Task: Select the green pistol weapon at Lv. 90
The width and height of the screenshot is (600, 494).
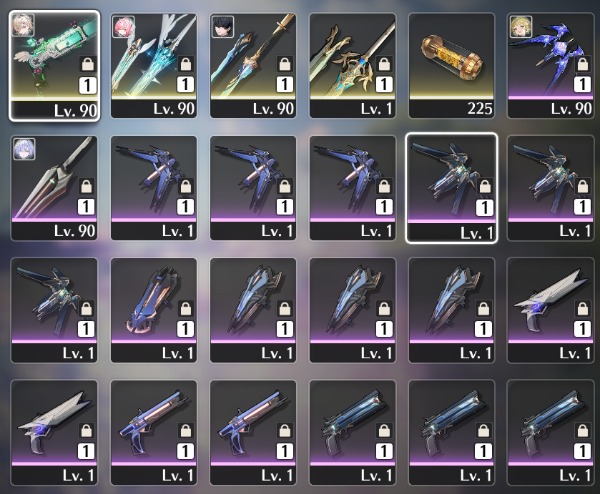Action: [54, 65]
